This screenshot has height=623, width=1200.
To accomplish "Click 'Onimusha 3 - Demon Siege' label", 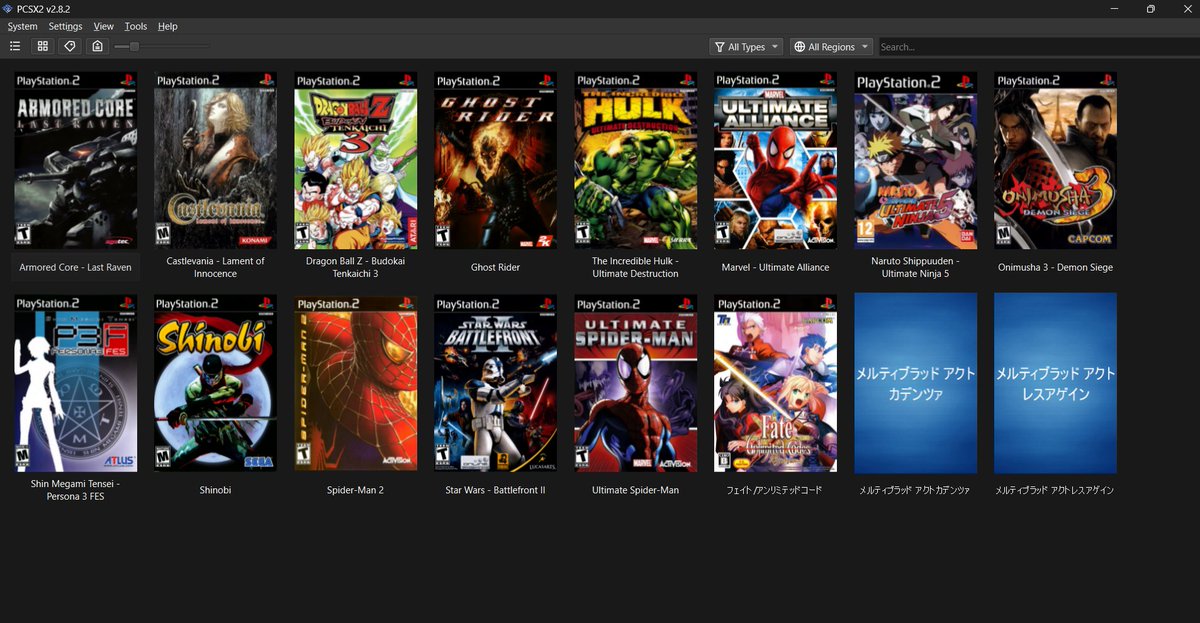I will [x=1055, y=267].
